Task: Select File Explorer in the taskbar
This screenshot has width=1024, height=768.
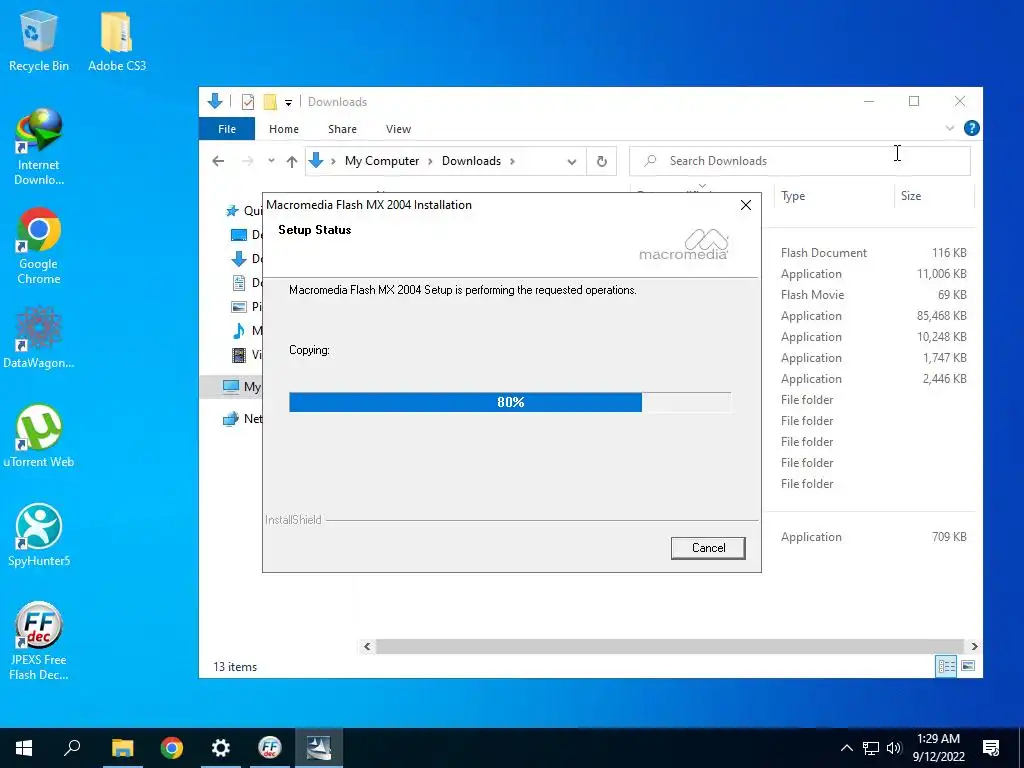Action: tap(122, 748)
